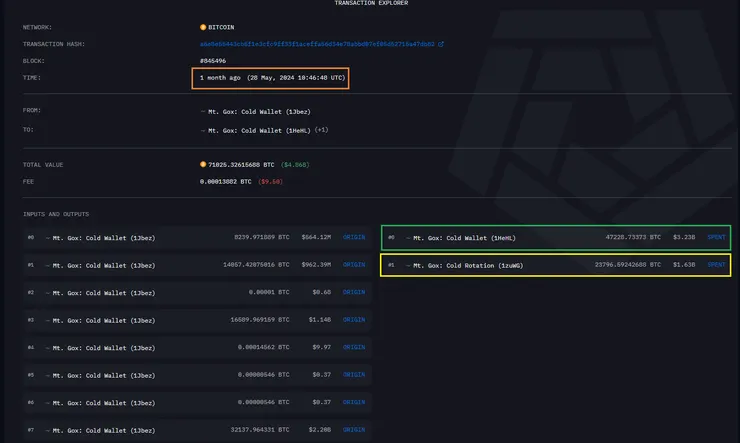The height and width of the screenshot is (443, 740).
Task: Click the Bitcoin network coin icon
Action: 203,27
